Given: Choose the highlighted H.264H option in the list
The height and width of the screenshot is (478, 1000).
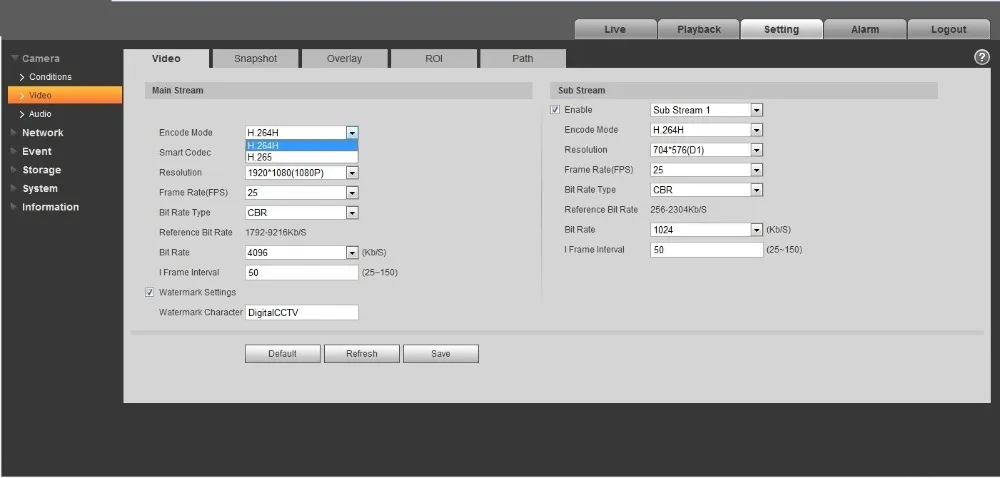Looking at the screenshot, I should (x=302, y=145).
